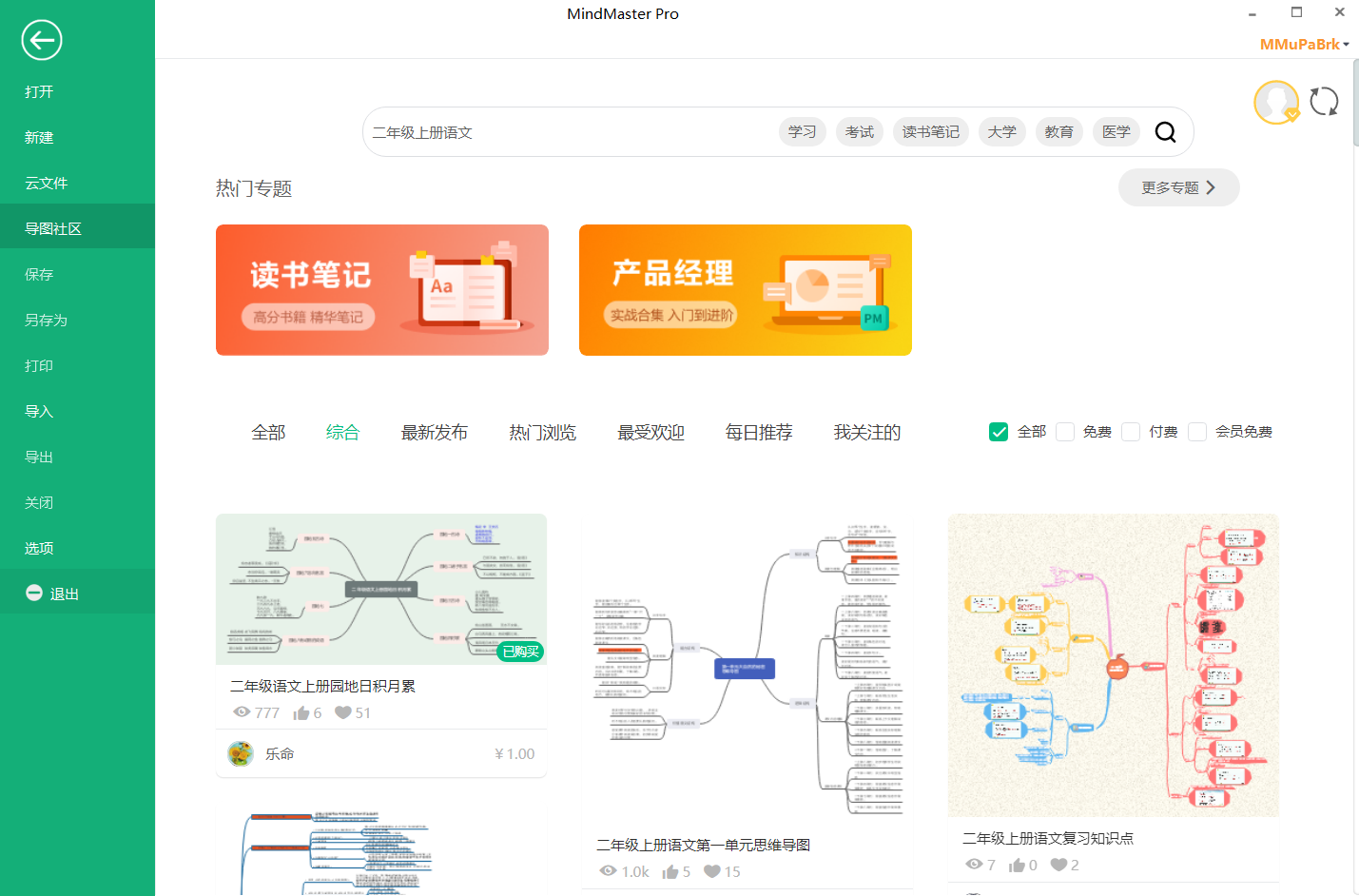Click the heart icon showing 15
Viewport: 1359px width, 896px height.
pyautogui.click(x=712, y=871)
